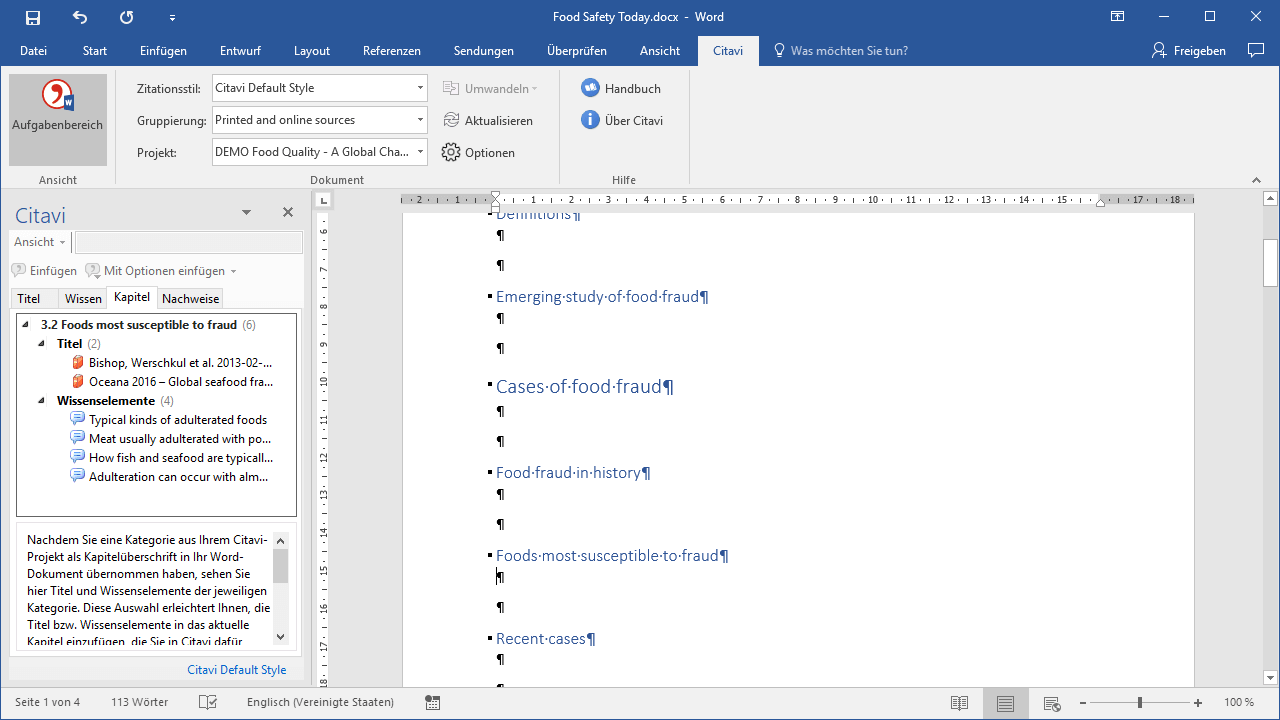
Task: Close the Citavi task pane
Action: coord(288,212)
